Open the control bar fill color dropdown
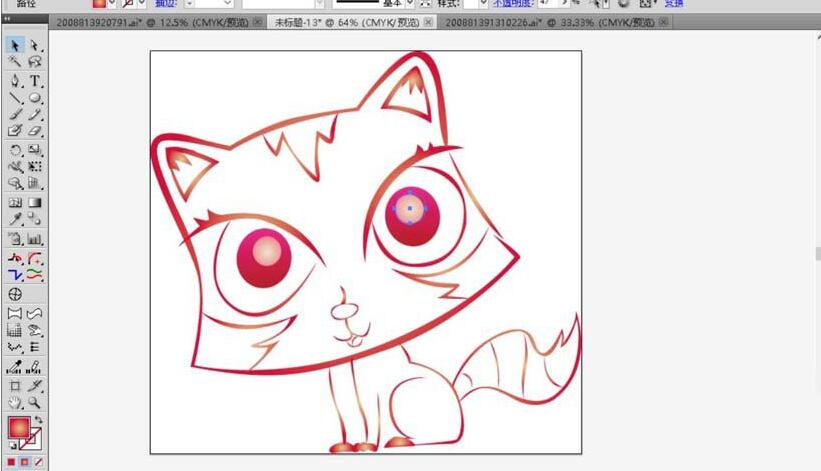The width and height of the screenshot is (821, 471). (112, 3)
